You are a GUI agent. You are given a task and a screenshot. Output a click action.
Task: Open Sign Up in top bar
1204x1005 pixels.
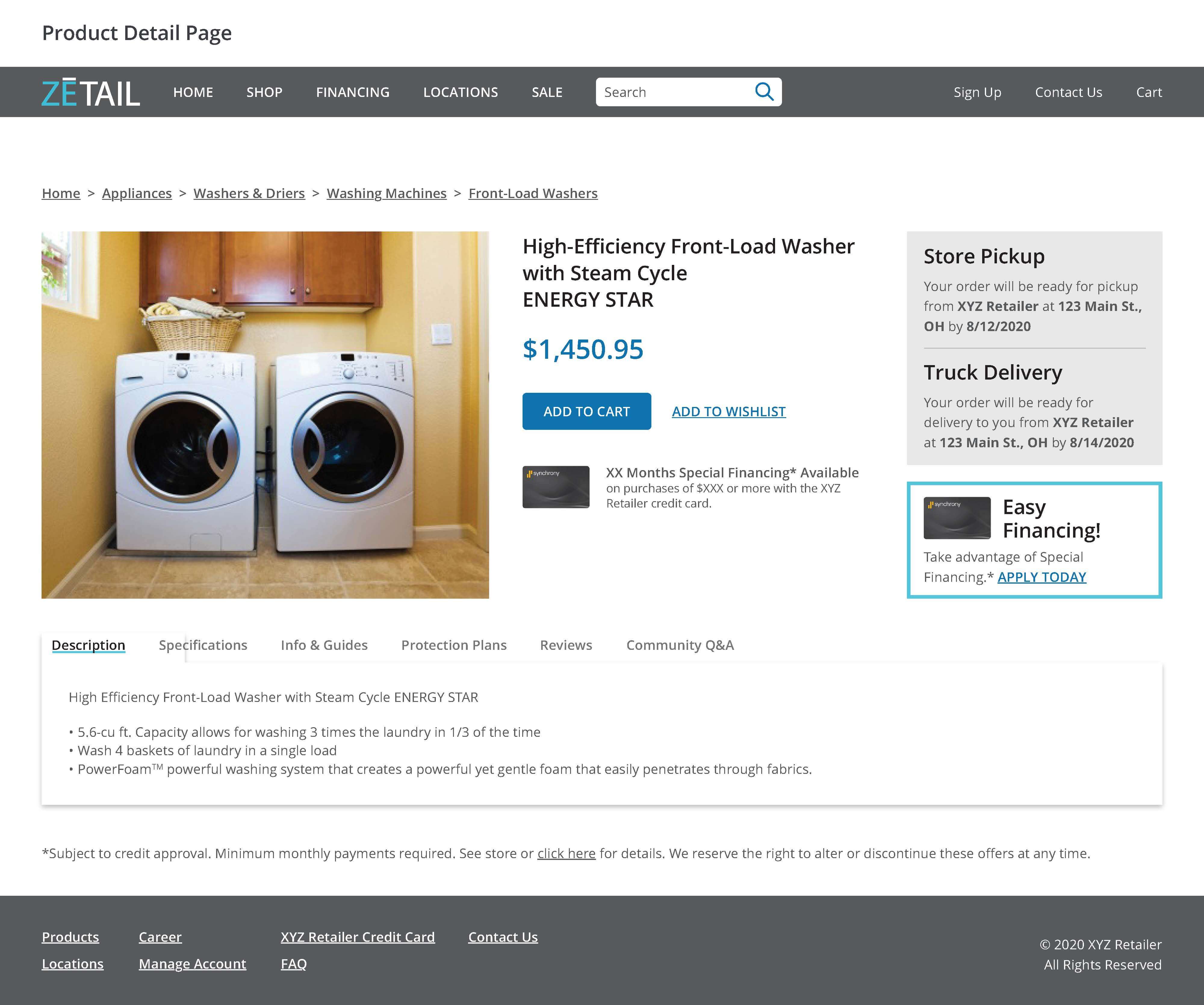978,92
